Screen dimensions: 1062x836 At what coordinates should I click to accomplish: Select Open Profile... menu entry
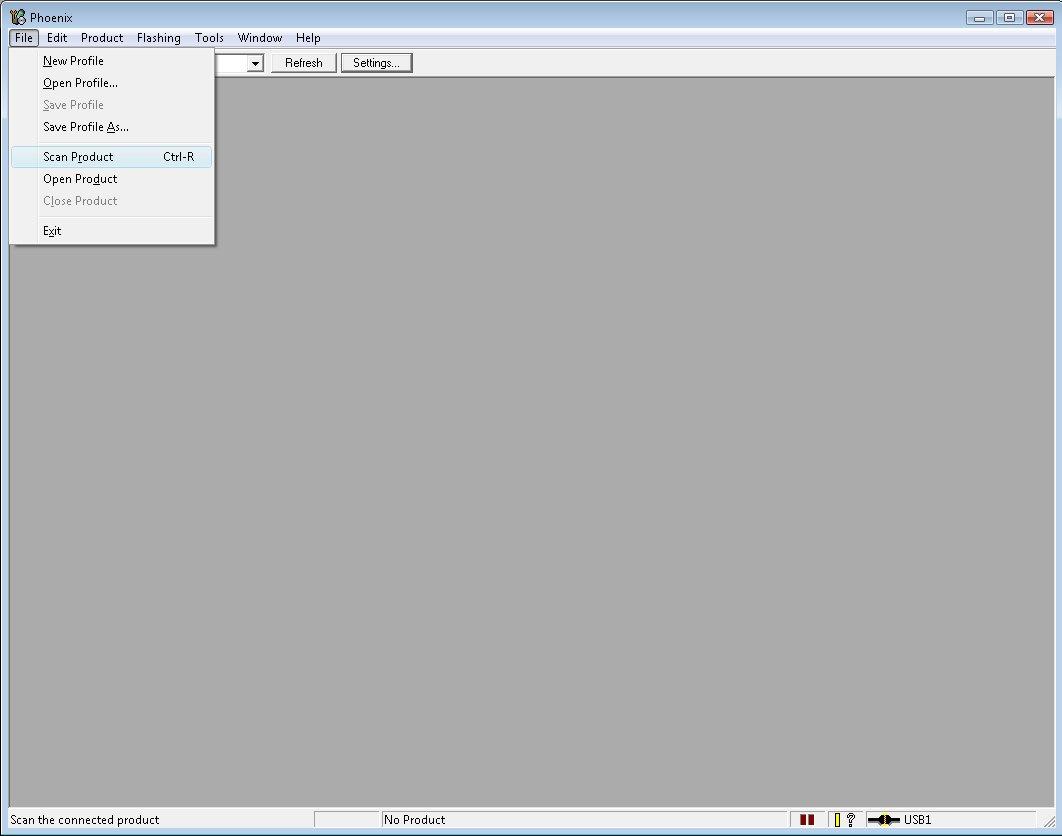tap(80, 83)
